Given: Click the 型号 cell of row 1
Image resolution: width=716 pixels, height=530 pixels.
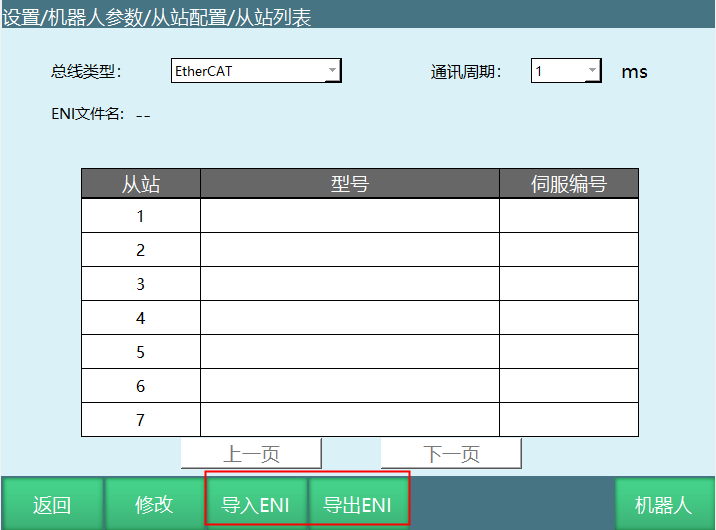Looking at the screenshot, I should (350, 216).
